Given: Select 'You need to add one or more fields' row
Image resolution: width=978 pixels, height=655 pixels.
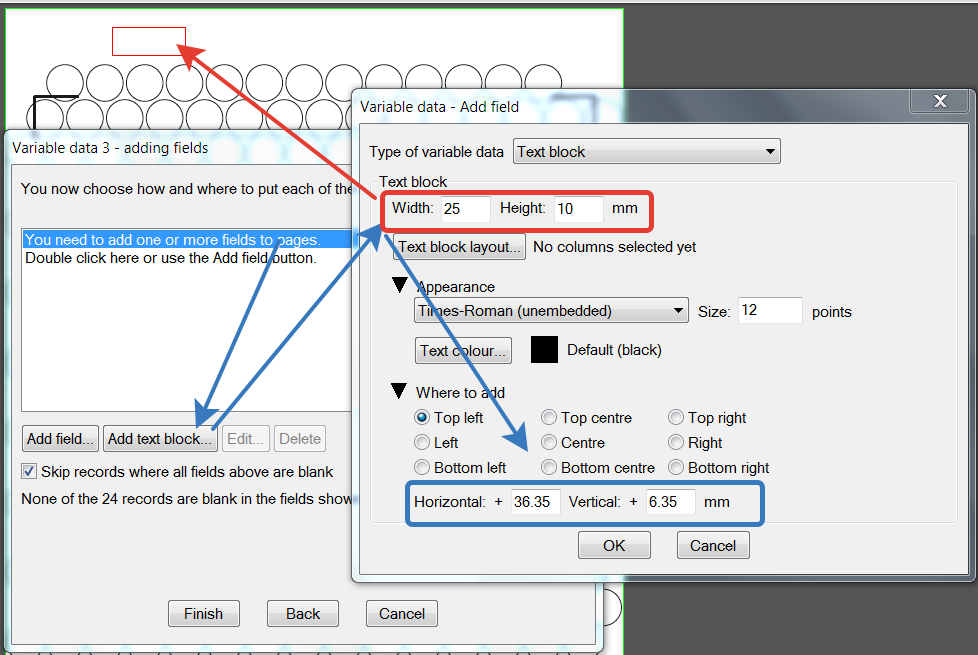Looking at the screenshot, I should pos(187,240).
